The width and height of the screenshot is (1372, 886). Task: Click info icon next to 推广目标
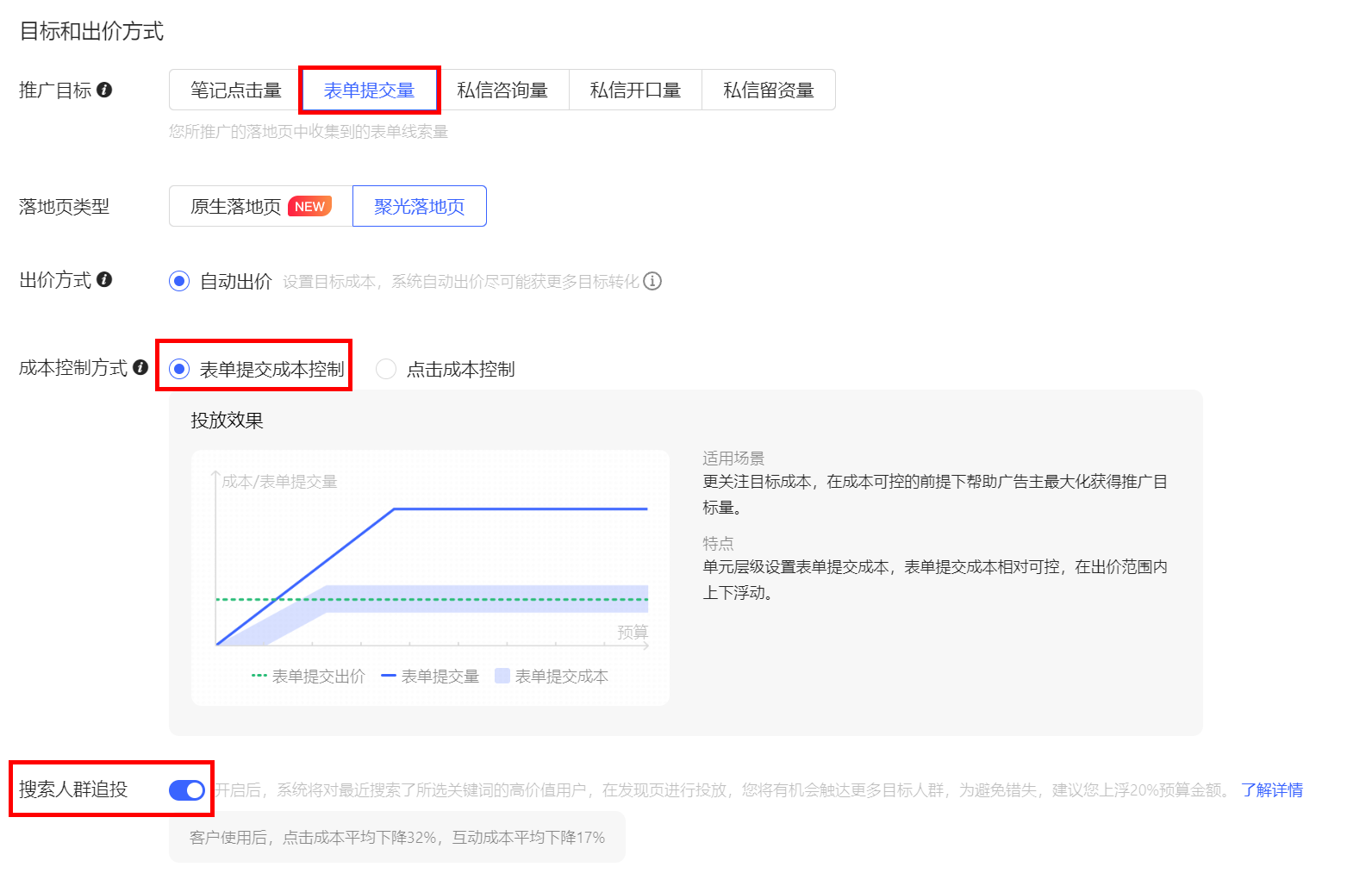click(x=104, y=90)
